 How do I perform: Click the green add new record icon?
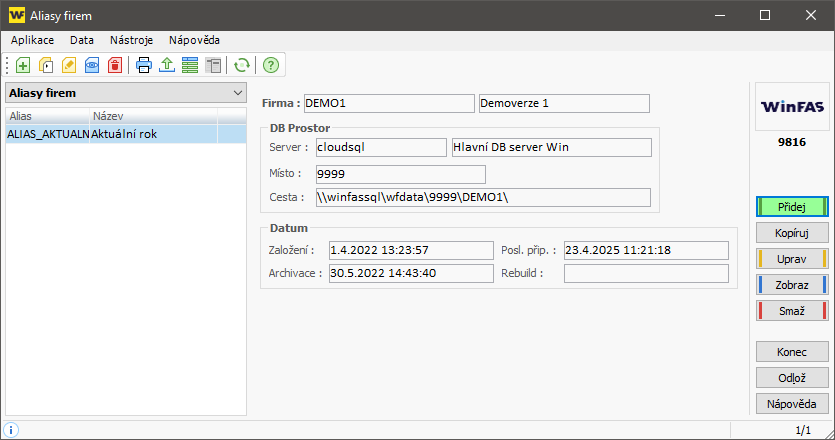(x=23, y=65)
